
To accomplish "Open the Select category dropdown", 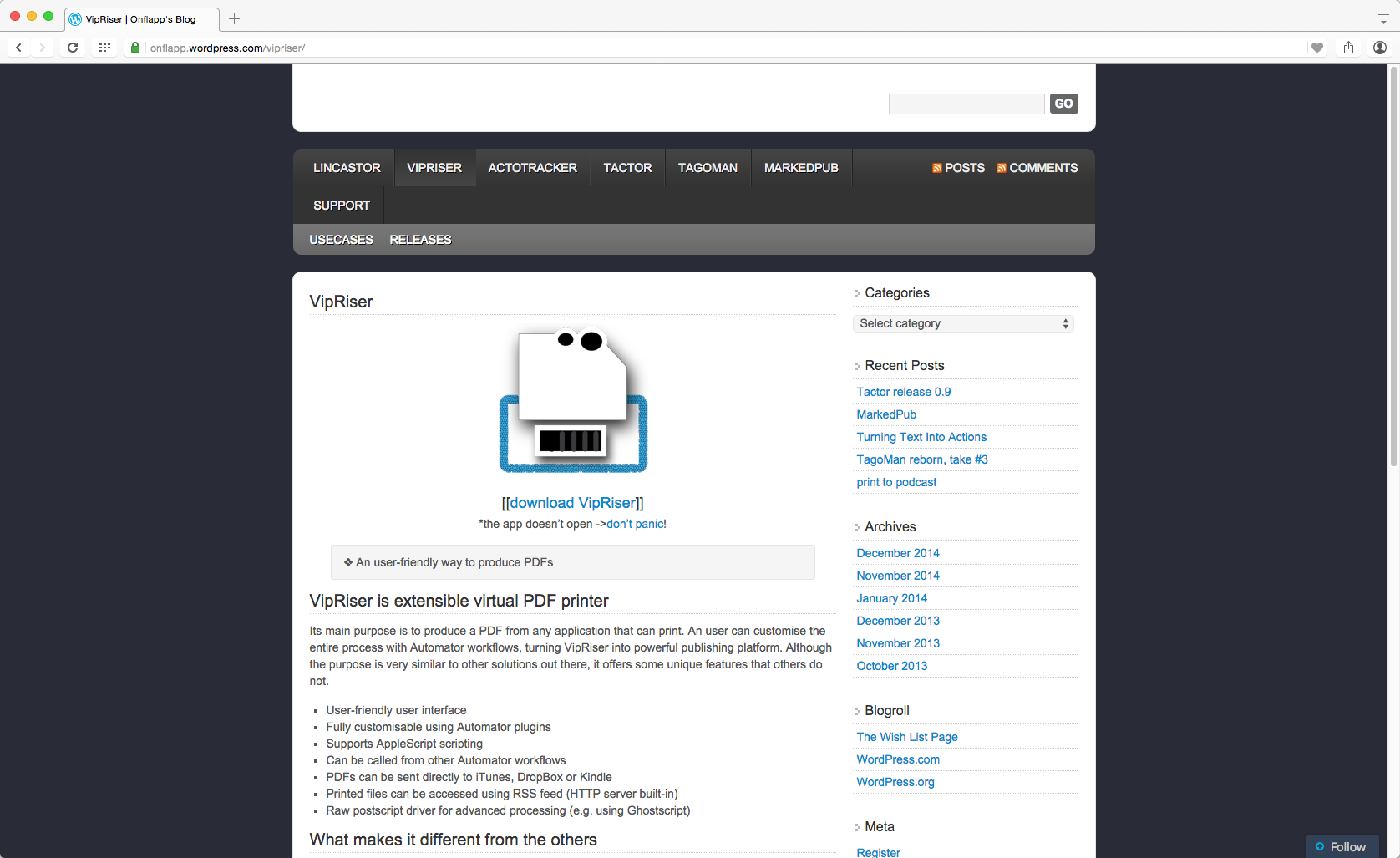I will 963,323.
